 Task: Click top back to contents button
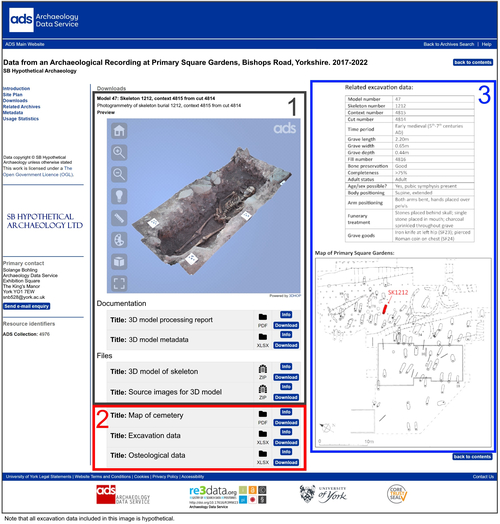[x=473, y=62]
